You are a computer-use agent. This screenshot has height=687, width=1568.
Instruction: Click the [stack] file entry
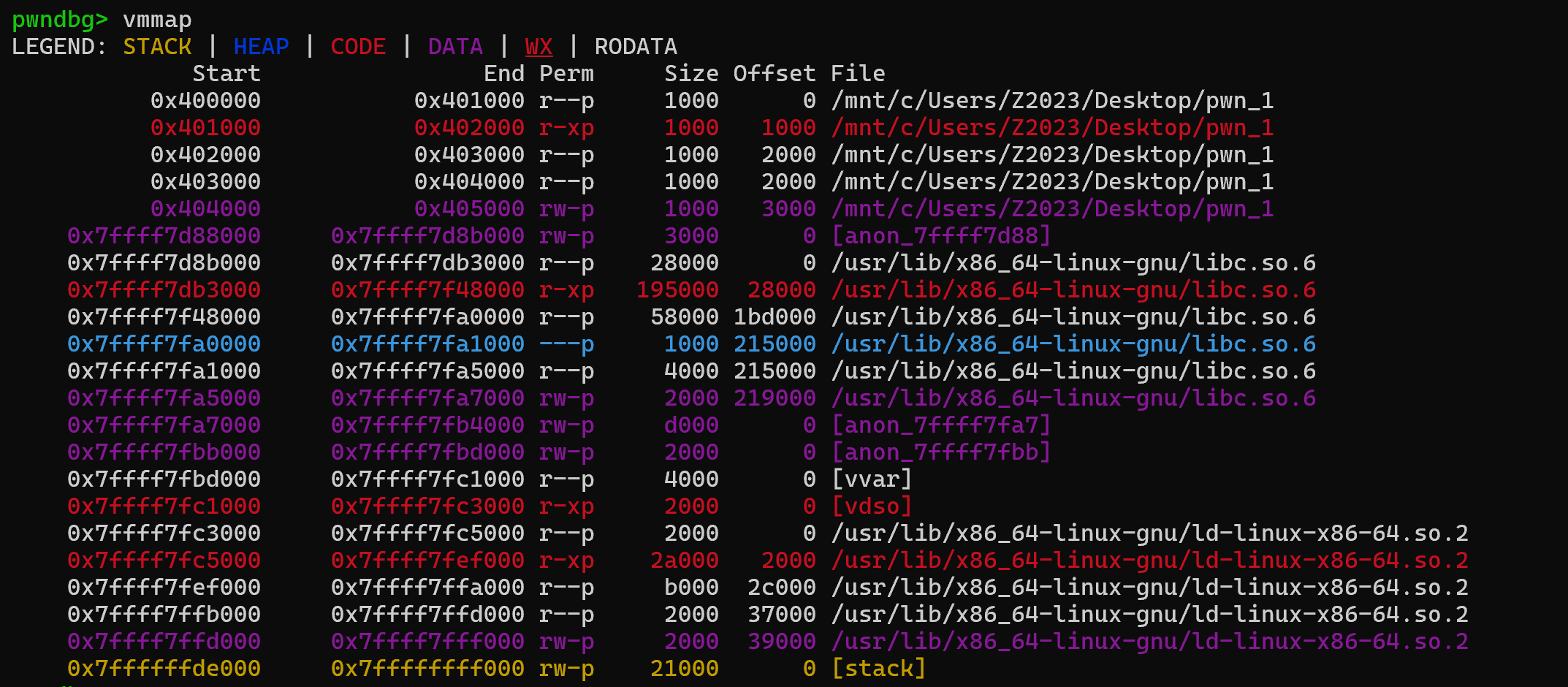(878, 669)
